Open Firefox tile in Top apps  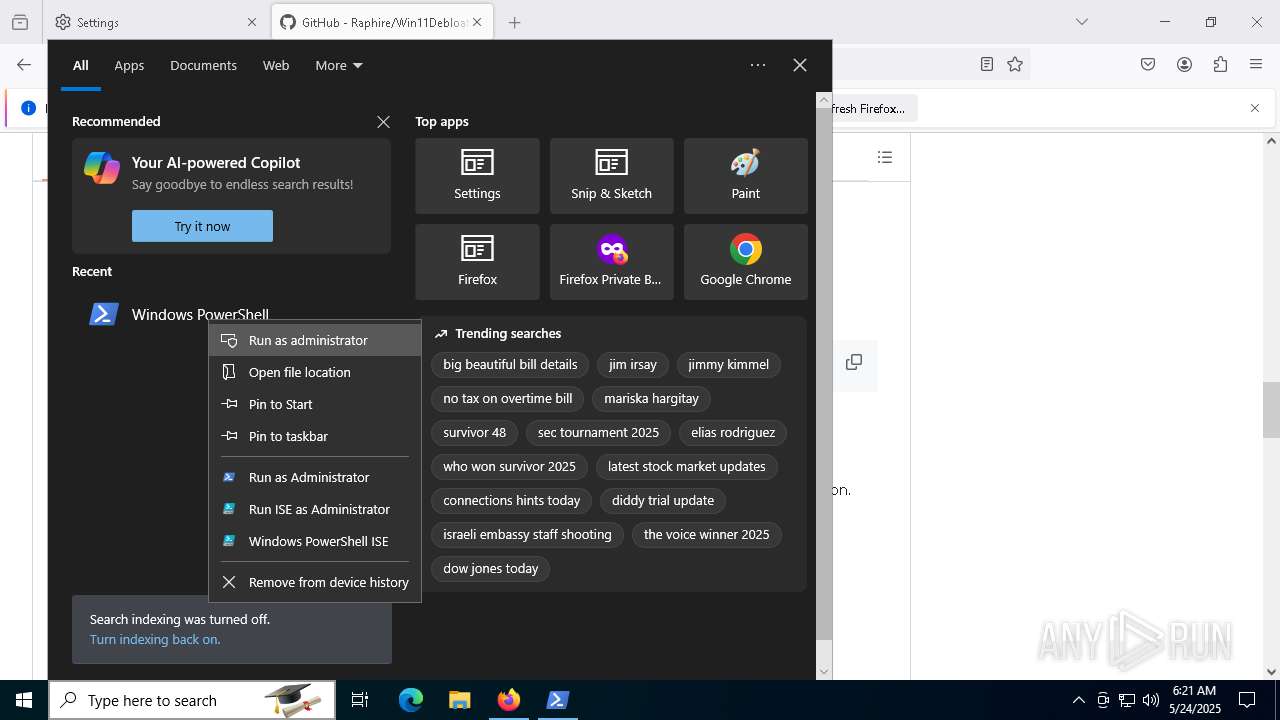pyautogui.click(x=477, y=262)
